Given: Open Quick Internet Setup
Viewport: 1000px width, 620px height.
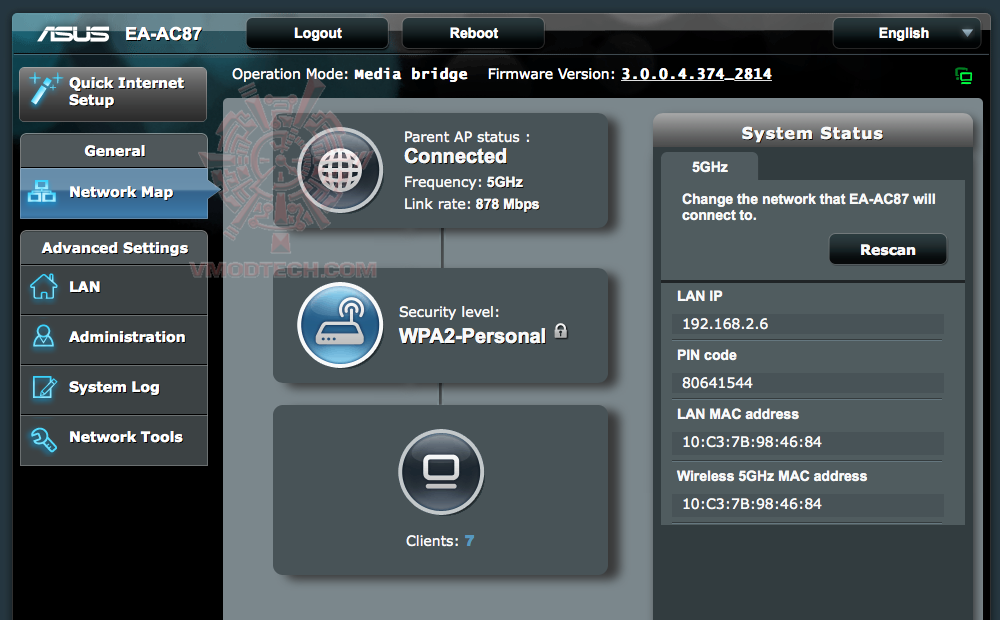Looking at the screenshot, I should 113,94.
